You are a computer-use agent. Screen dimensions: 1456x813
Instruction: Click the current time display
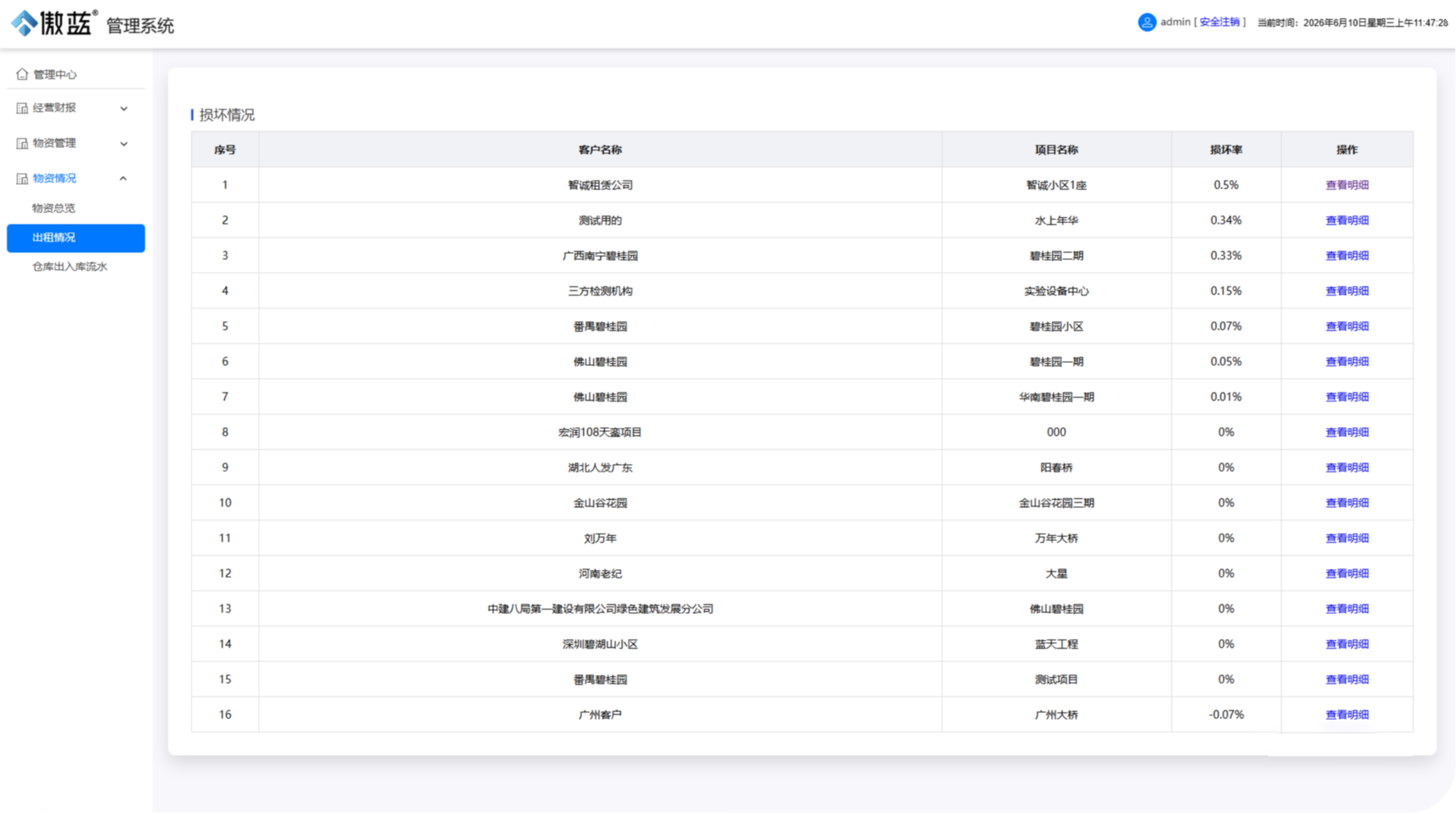pos(1352,23)
